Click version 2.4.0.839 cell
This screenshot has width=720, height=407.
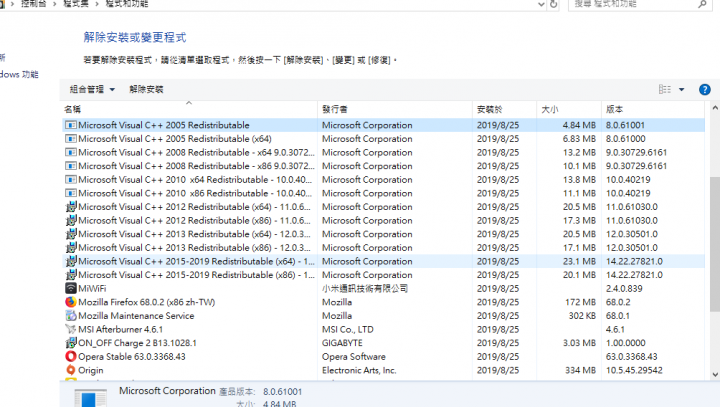[x=624, y=288]
